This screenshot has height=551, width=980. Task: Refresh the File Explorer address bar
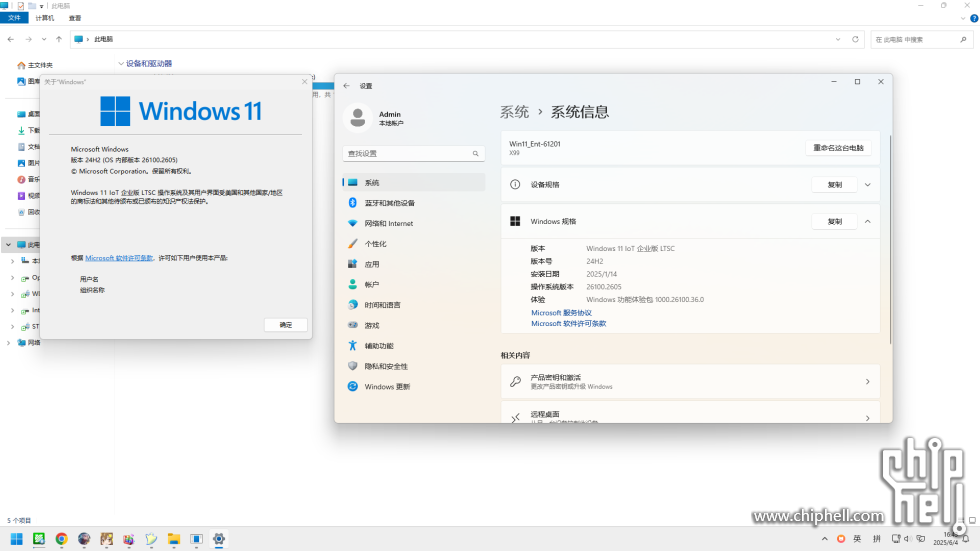click(855, 39)
